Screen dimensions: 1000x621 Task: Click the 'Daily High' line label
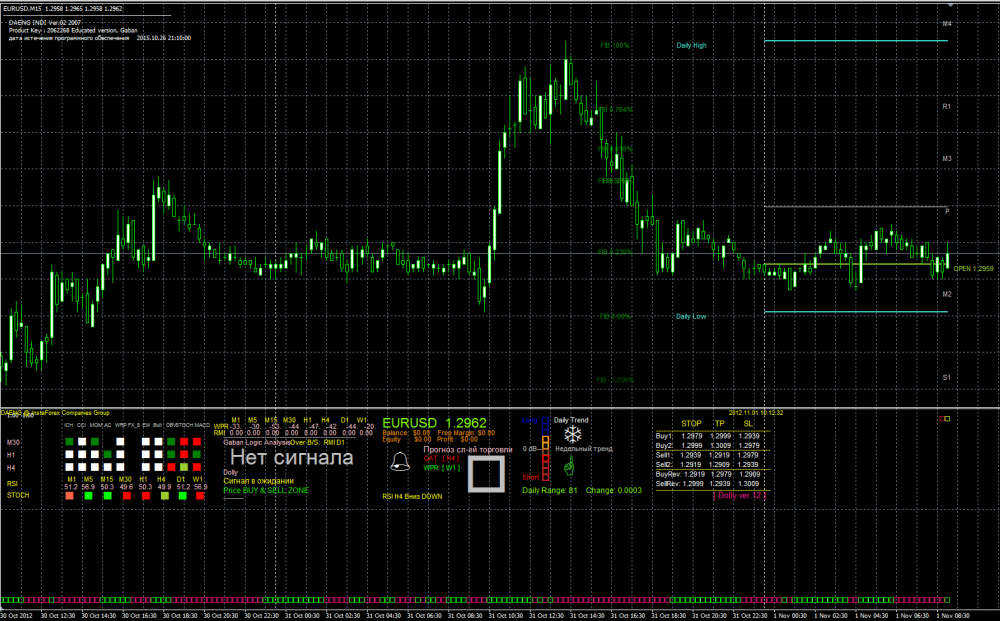691,45
